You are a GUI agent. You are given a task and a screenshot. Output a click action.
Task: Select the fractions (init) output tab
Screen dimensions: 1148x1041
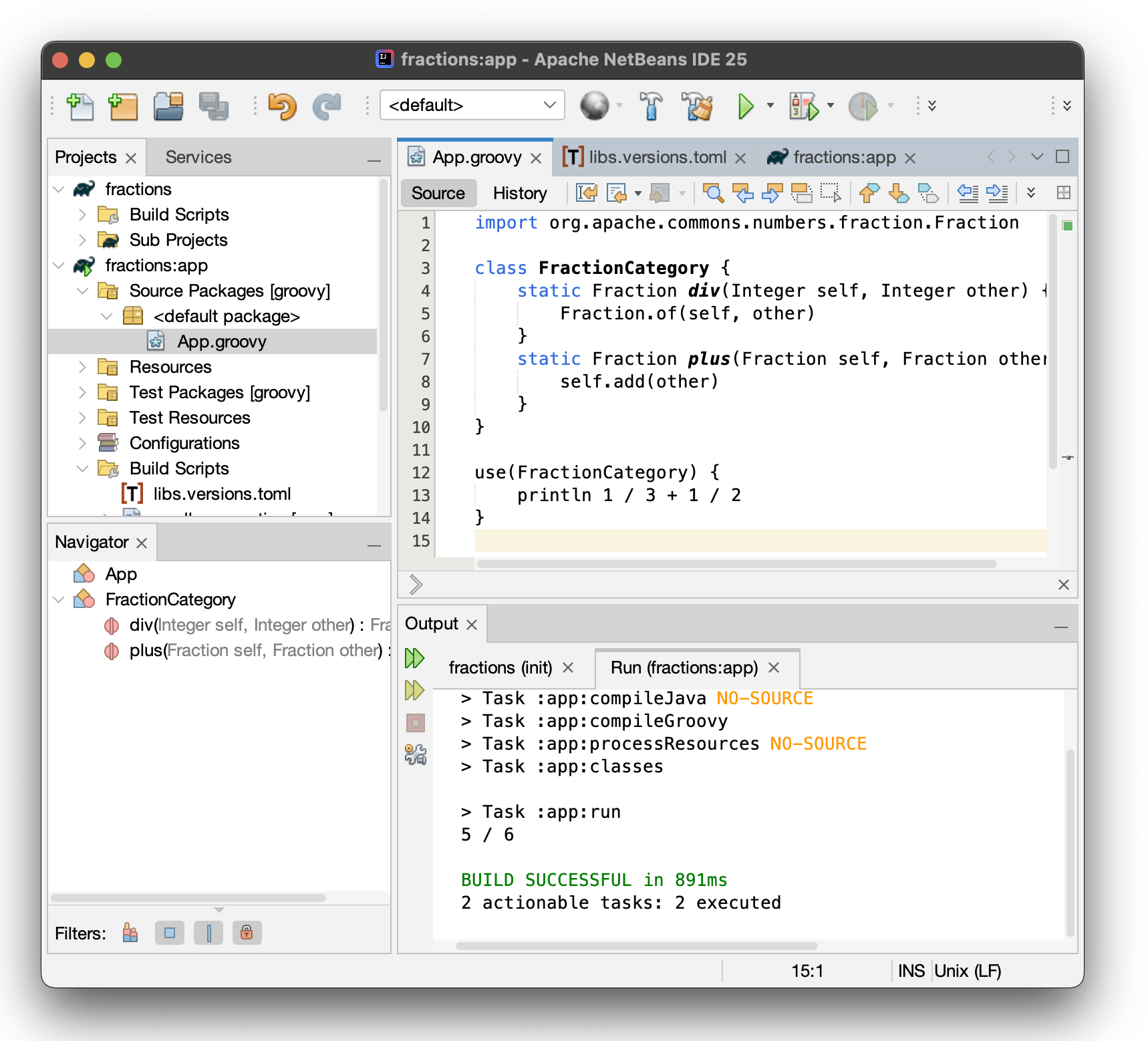tap(500, 667)
